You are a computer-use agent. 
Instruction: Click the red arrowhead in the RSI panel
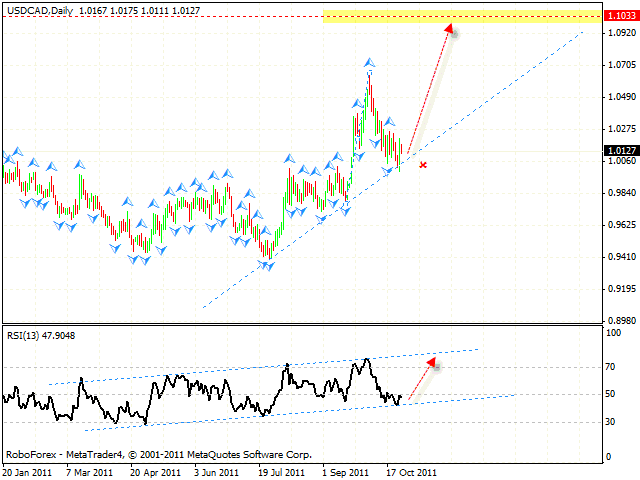tap(432, 362)
